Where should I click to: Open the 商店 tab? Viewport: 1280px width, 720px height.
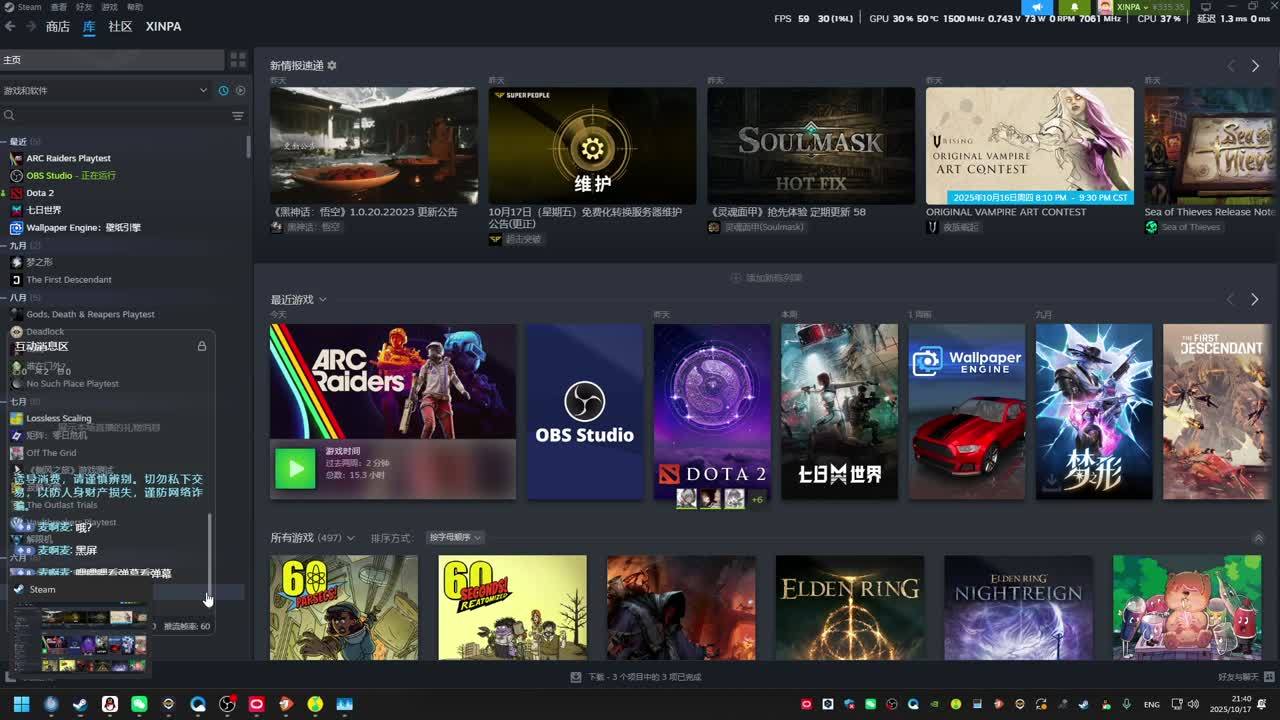[58, 27]
